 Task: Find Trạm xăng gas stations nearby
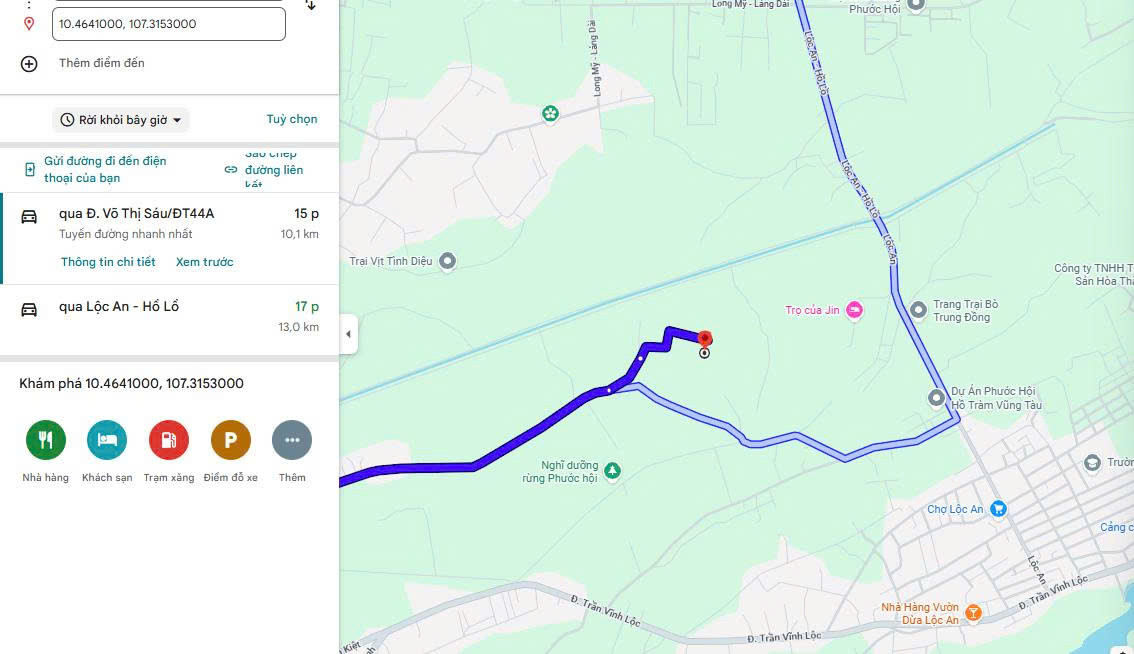(x=169, y=440)
